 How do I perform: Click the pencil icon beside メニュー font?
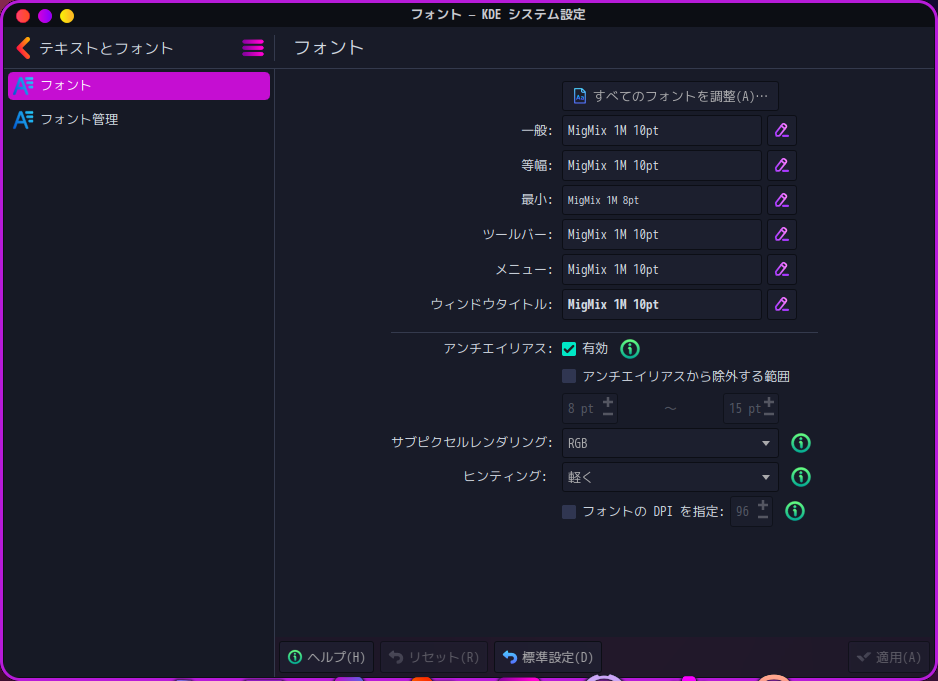(x=781, y=269)
